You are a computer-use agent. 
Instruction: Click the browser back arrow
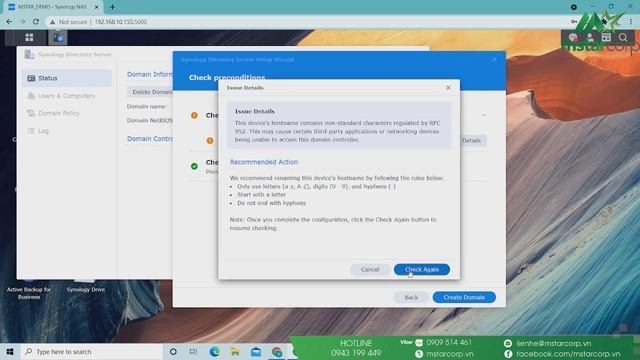tap(9, 22)
